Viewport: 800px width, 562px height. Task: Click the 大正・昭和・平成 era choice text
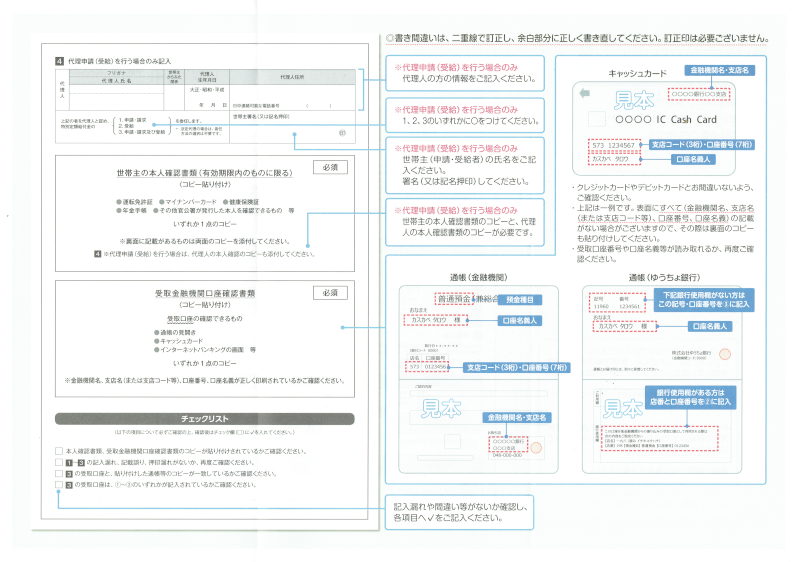pyautogui.click(x=207, y=89)
